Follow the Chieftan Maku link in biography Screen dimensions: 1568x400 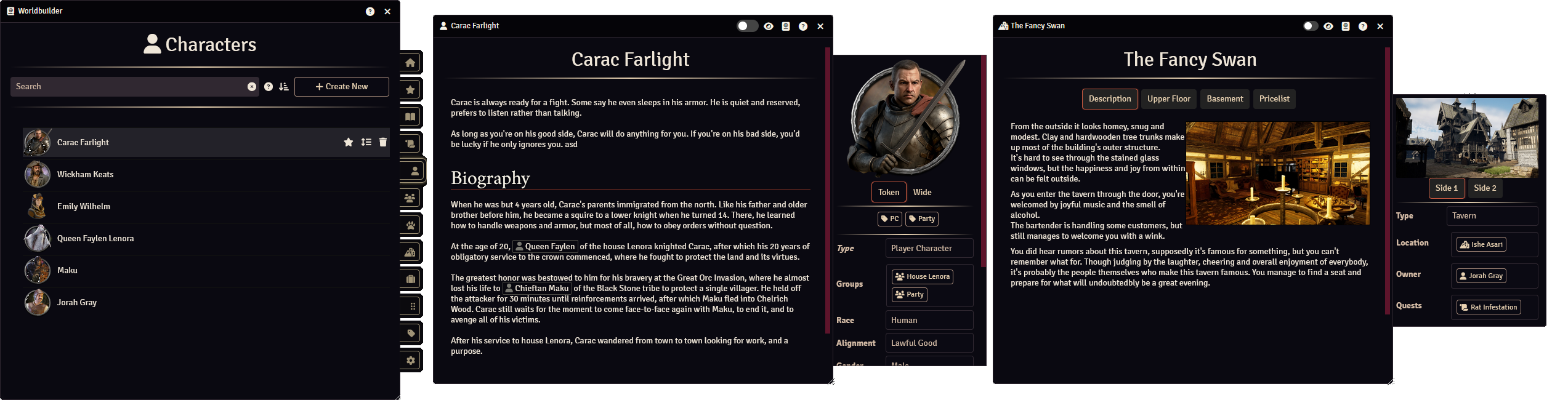click(x=537, y=288)
